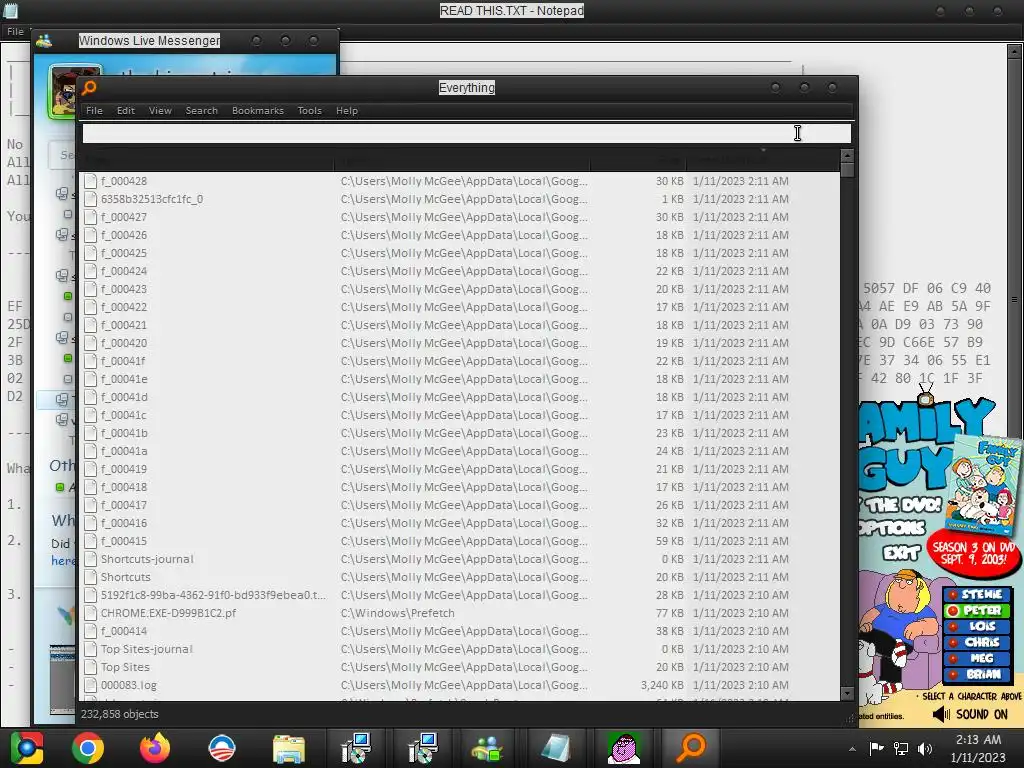Click the Everything vertical scrollbar thumb

(x=847, y=170)
